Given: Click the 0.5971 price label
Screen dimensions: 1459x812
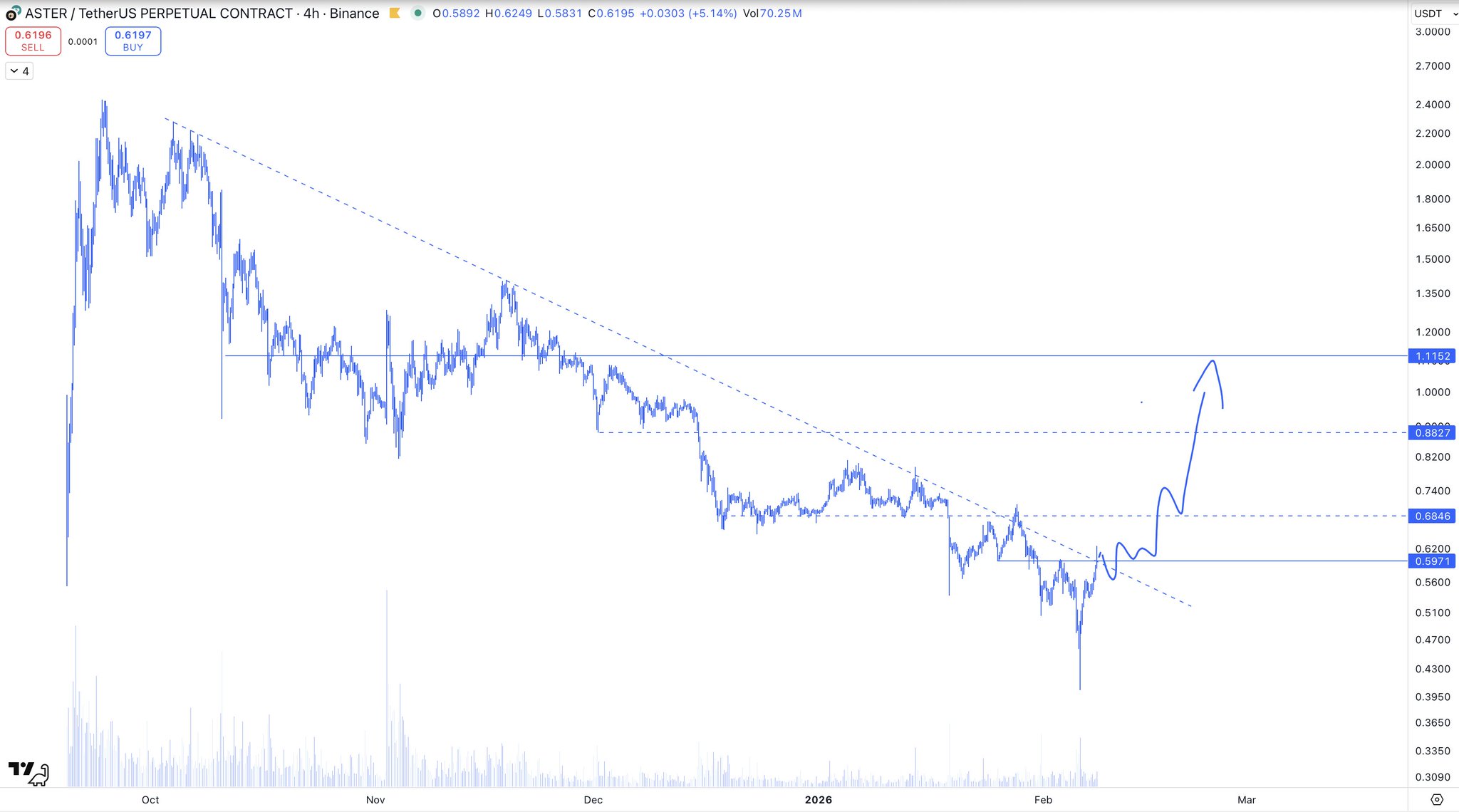Looking at the screenshot, I should click(1432, 561).
